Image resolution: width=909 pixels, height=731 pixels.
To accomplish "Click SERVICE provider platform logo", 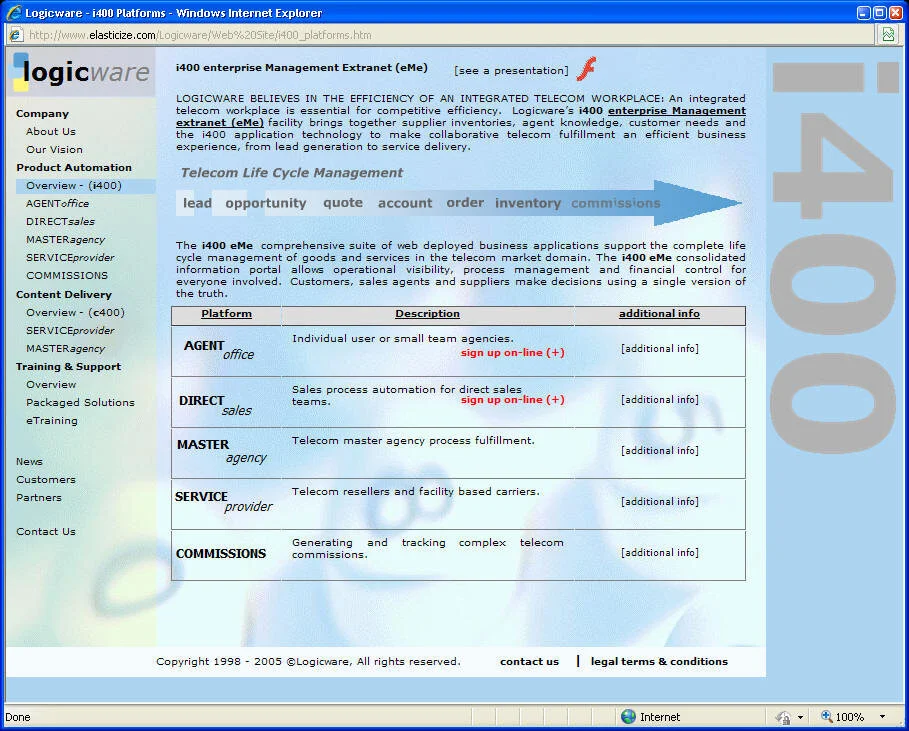I will click(224, 501).
